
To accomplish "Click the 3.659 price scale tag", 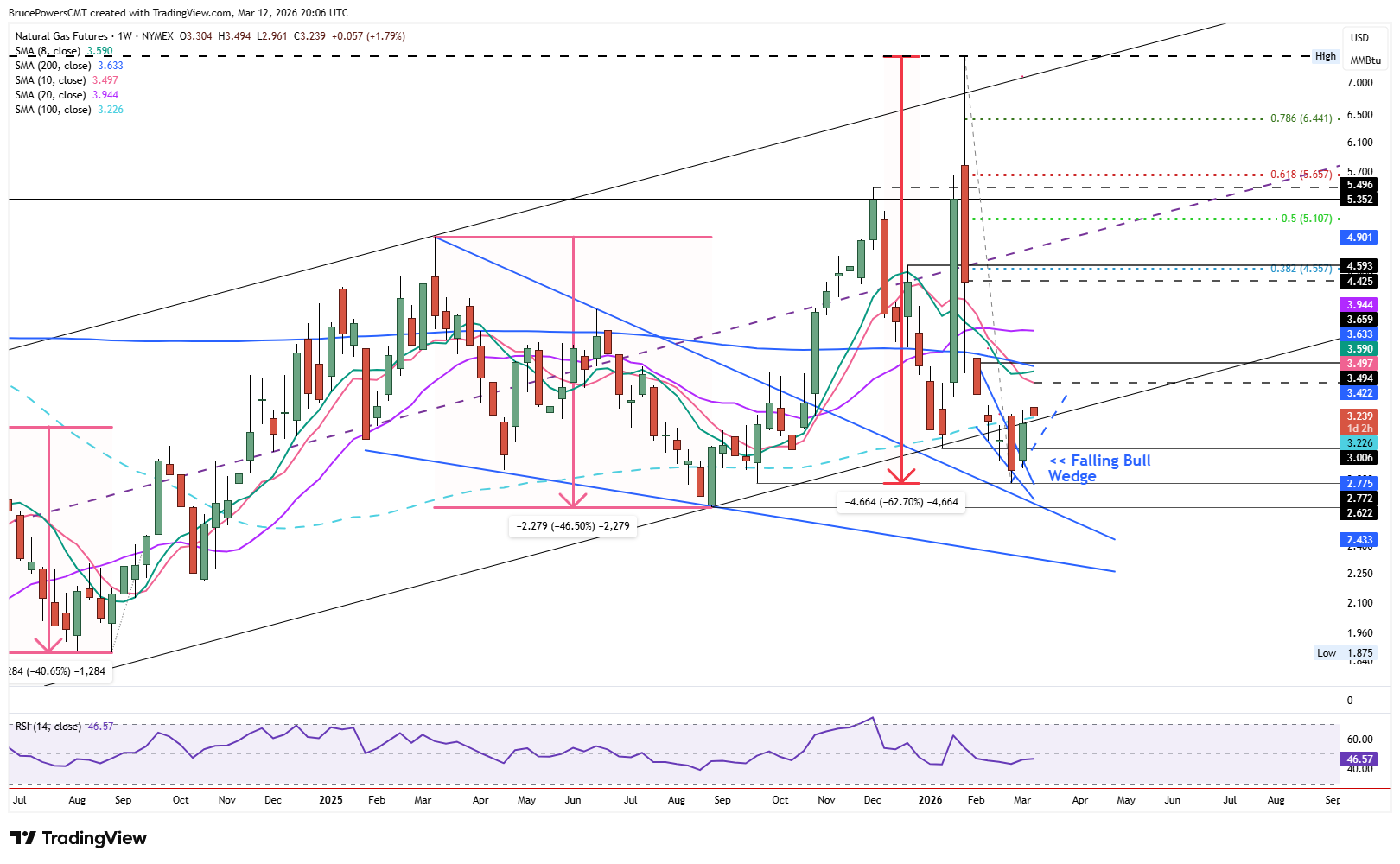I will pyautogui.click(x=1359, y=320).
